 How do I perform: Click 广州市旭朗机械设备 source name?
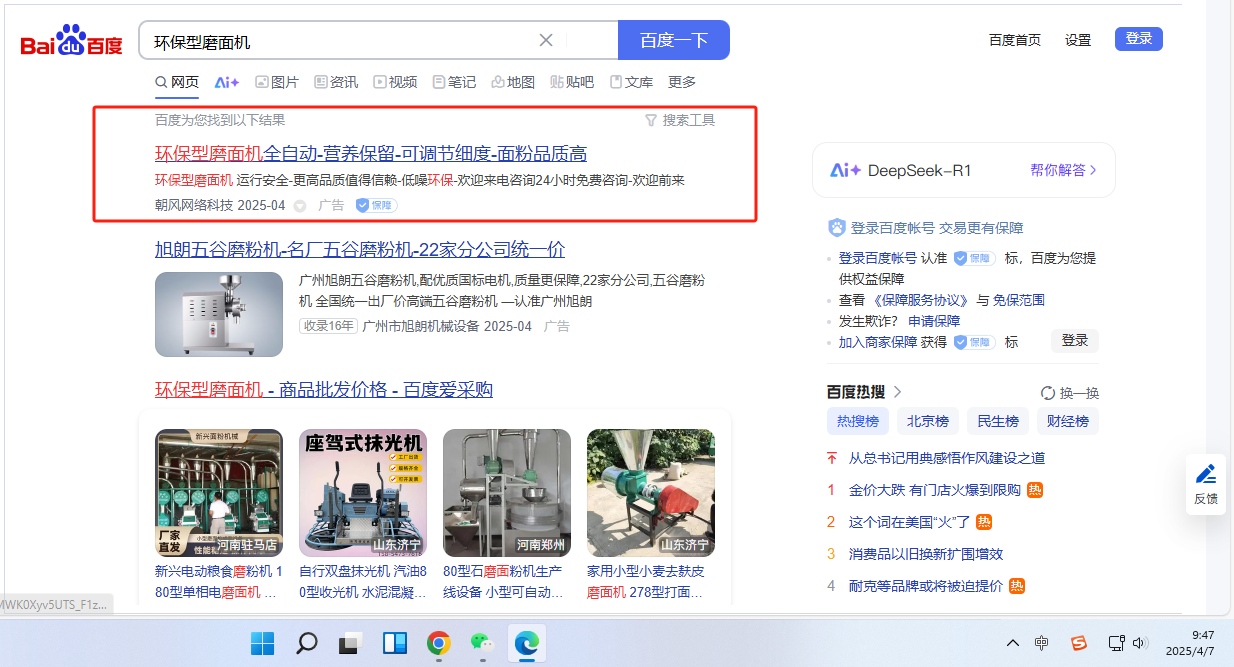(x=420, y=326)
